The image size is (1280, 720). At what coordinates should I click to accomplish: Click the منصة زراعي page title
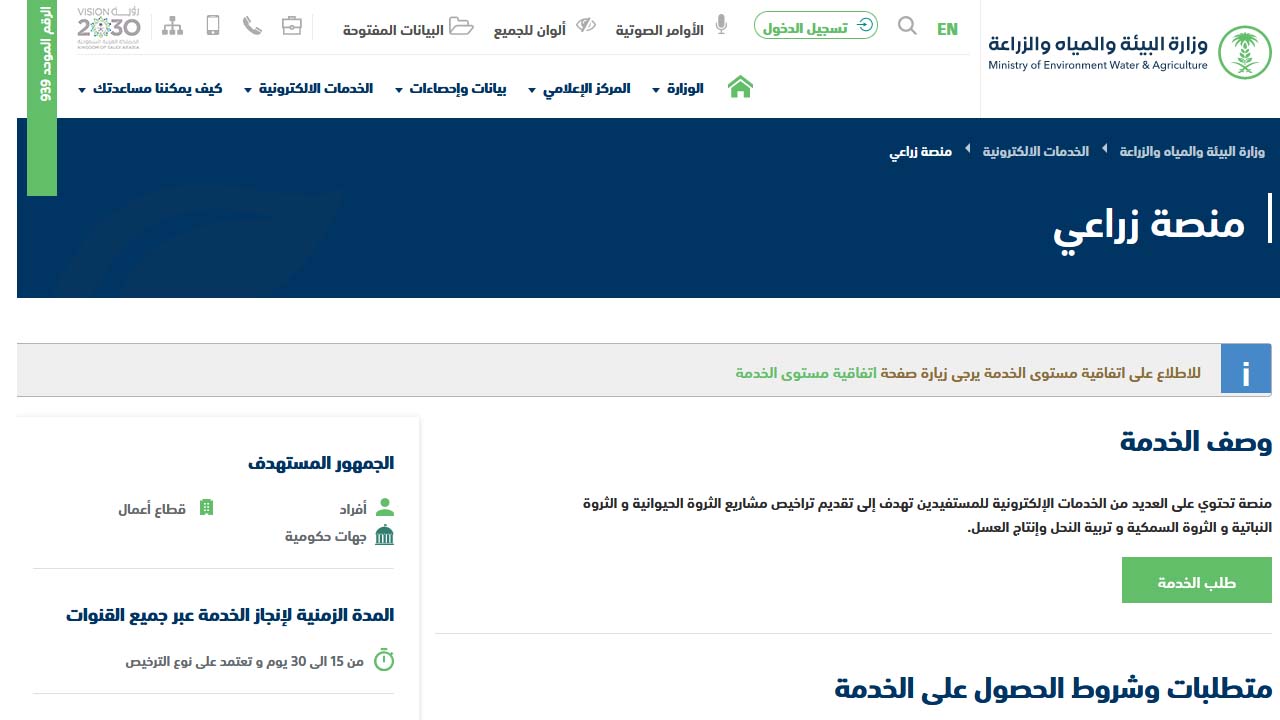[1149, 226]
